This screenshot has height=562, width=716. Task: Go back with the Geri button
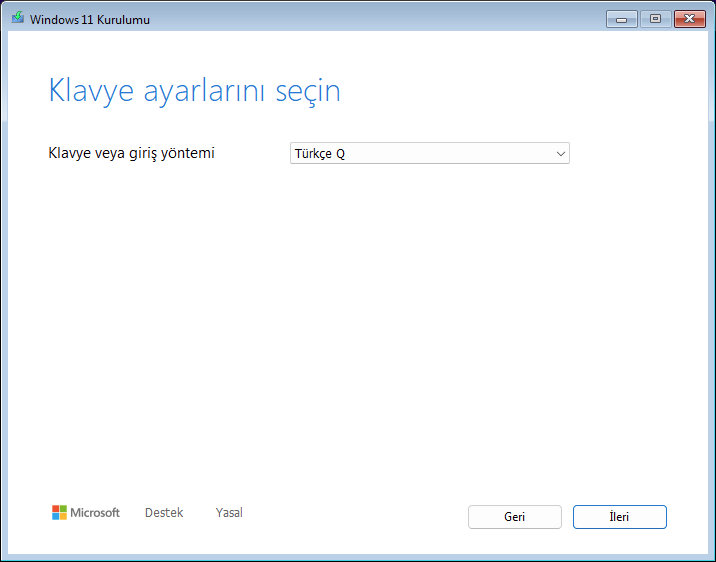(x=515, y=517)
